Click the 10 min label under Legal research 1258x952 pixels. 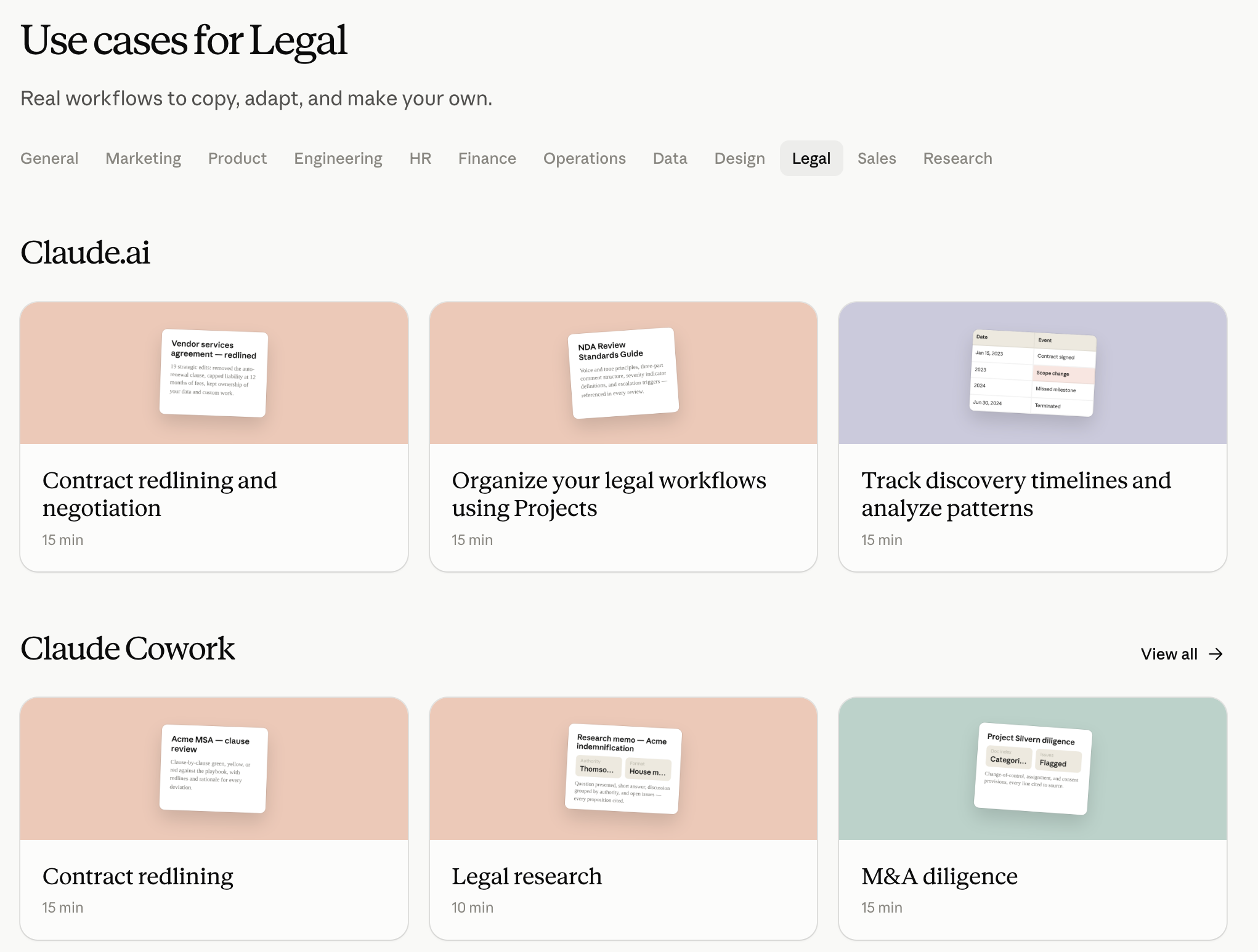473,908
